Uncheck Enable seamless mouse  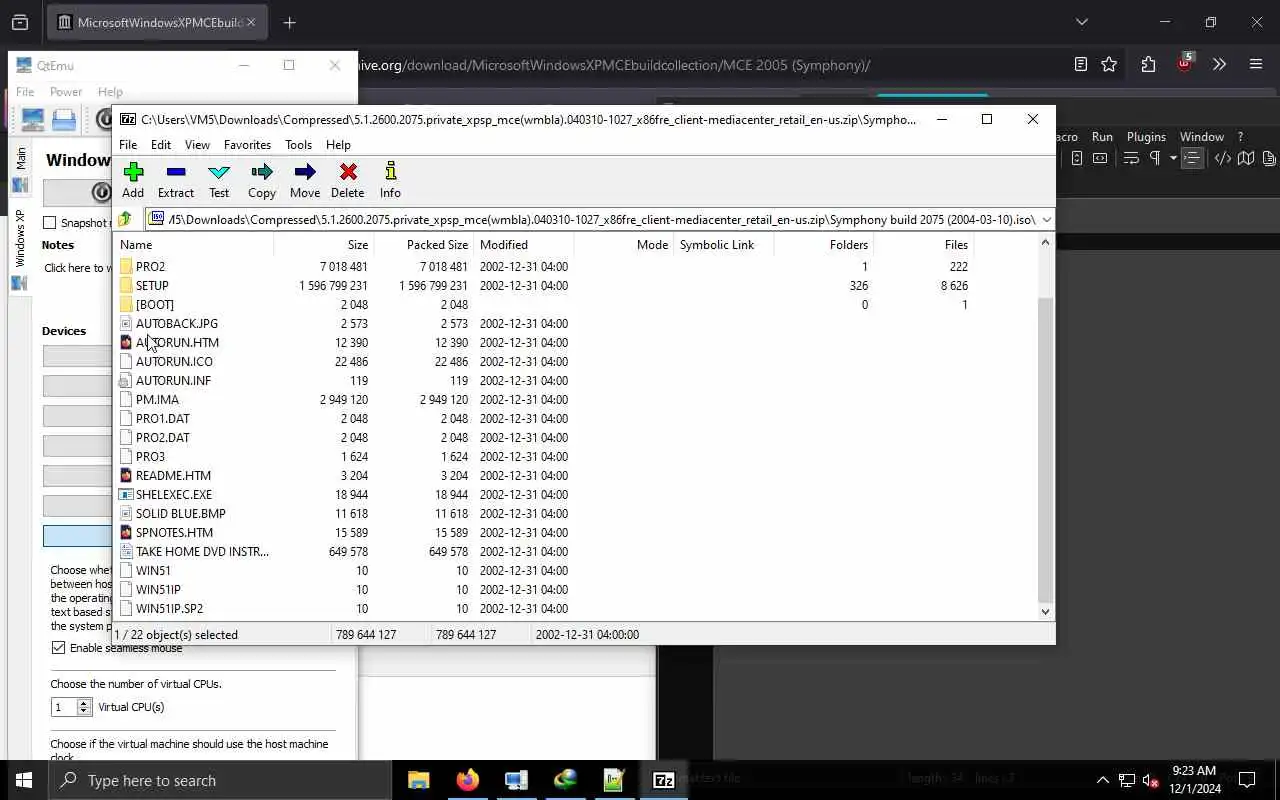[58, 648]
